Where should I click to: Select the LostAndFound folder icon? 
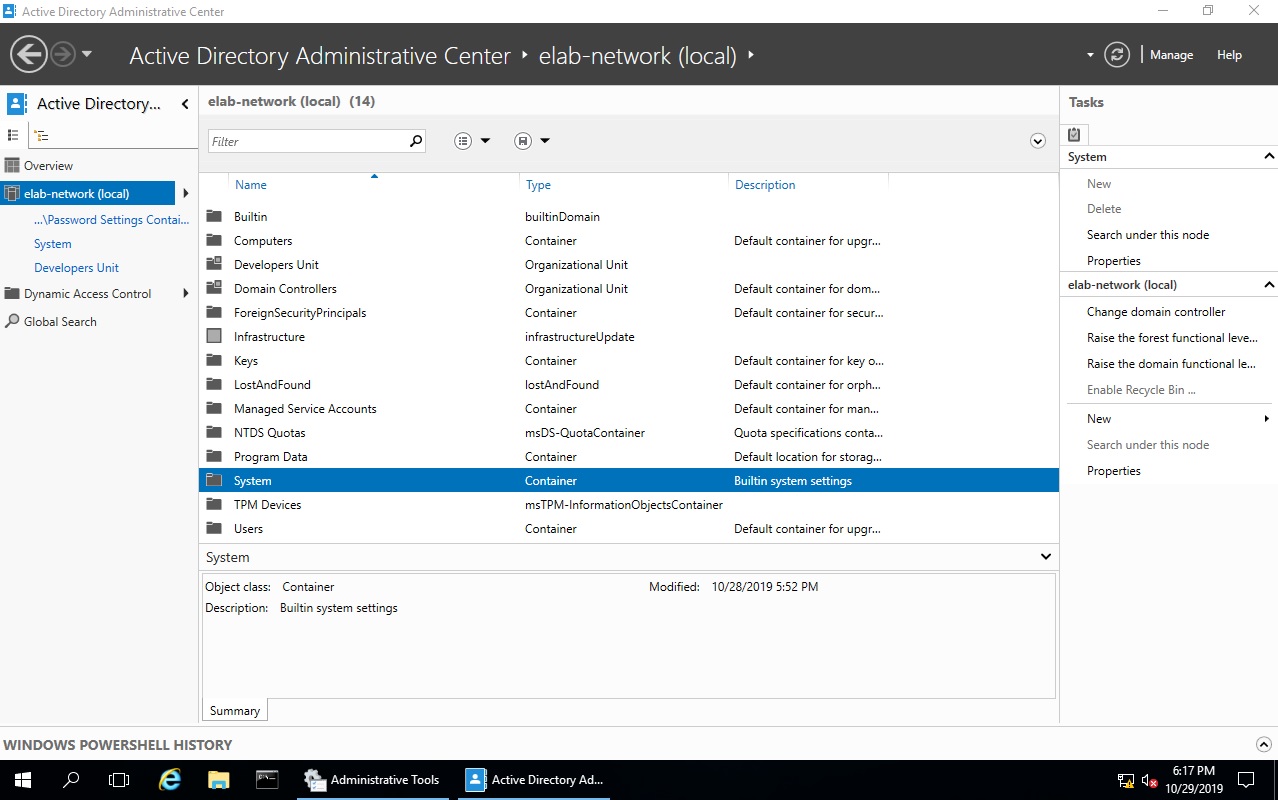214,384
